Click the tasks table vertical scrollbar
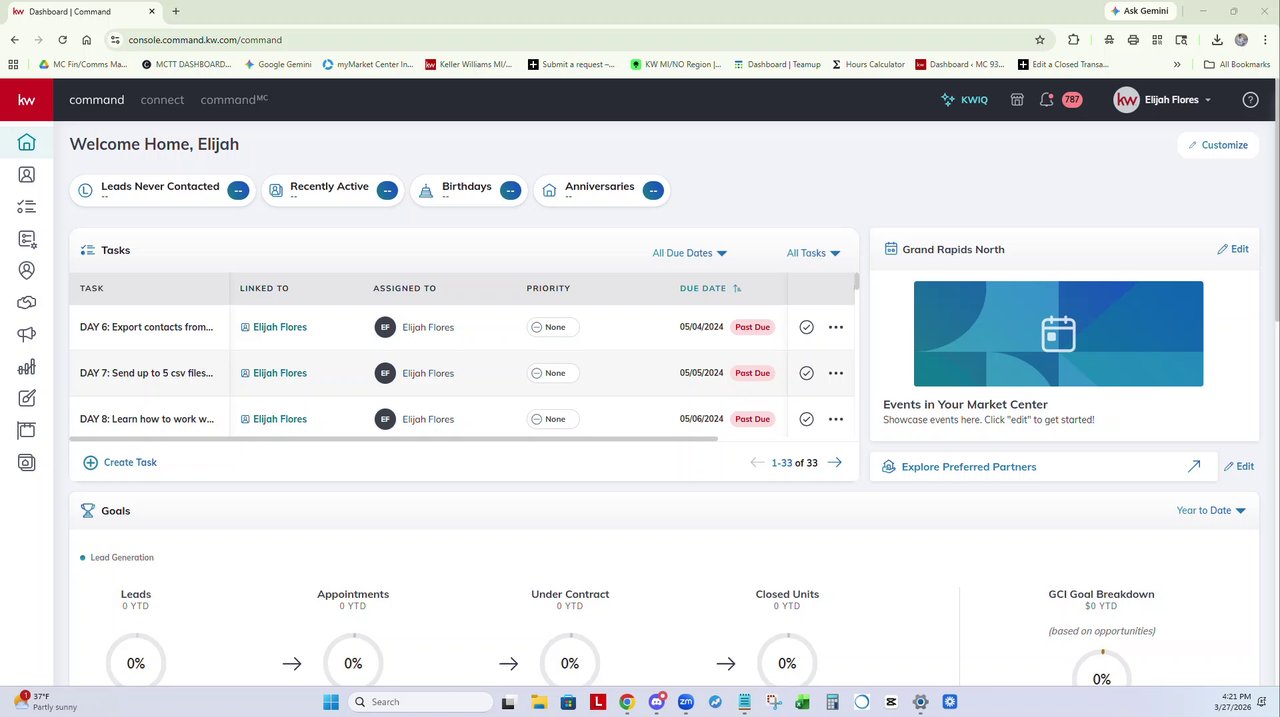The height and width of the screenshot is (717, 1280). tap(856, 281)
